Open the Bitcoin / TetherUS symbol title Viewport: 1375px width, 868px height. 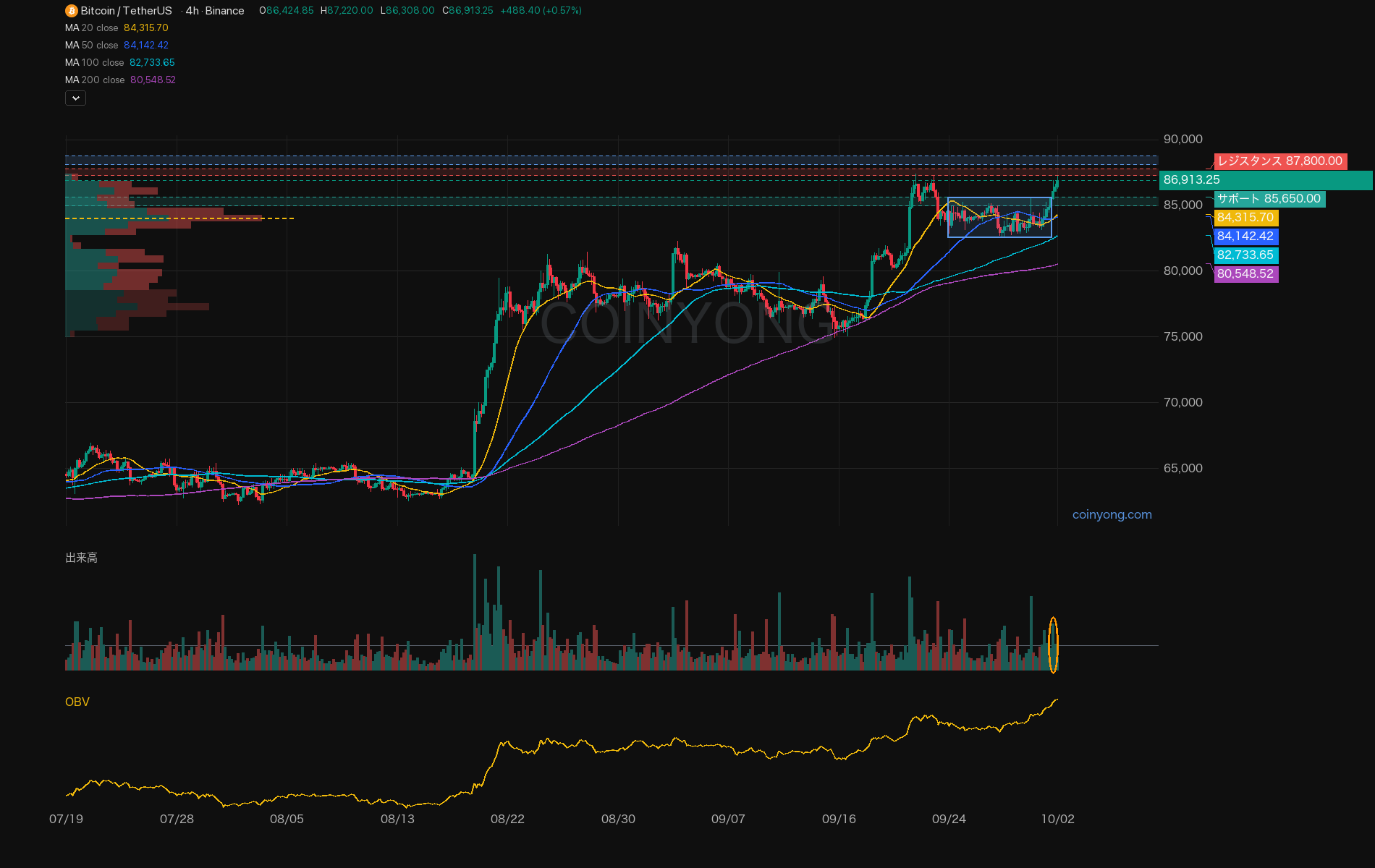point(126,11)
